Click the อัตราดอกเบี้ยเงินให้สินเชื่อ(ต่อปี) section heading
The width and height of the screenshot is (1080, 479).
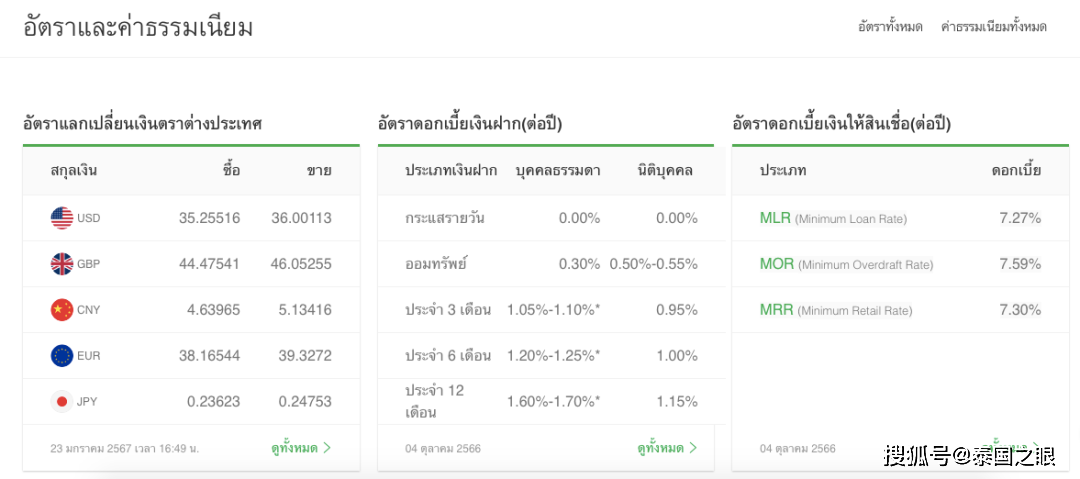point(841,124)
